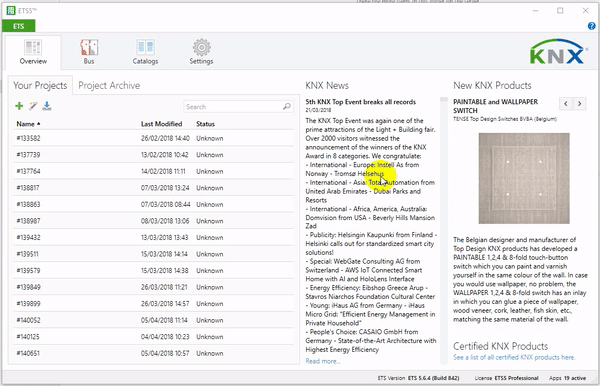
Task: Select project #138987
Action: tap(153, 221)
